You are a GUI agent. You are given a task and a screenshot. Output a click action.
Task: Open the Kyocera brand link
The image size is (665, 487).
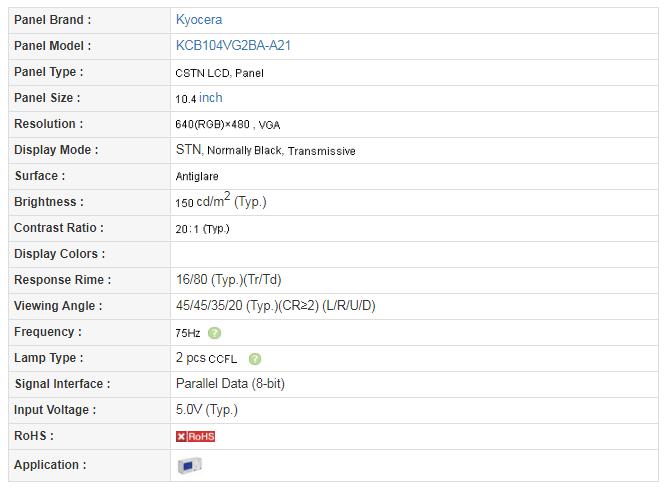coord(199,20)
